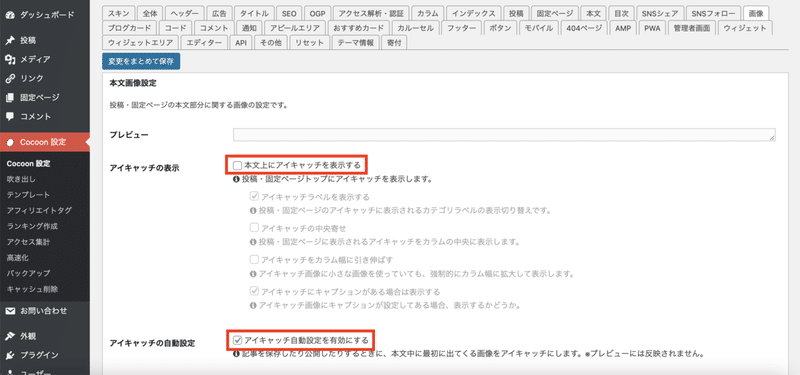Click the 変更をまとめて保存 button
The image size is (800, 375).
coord(141,61)
